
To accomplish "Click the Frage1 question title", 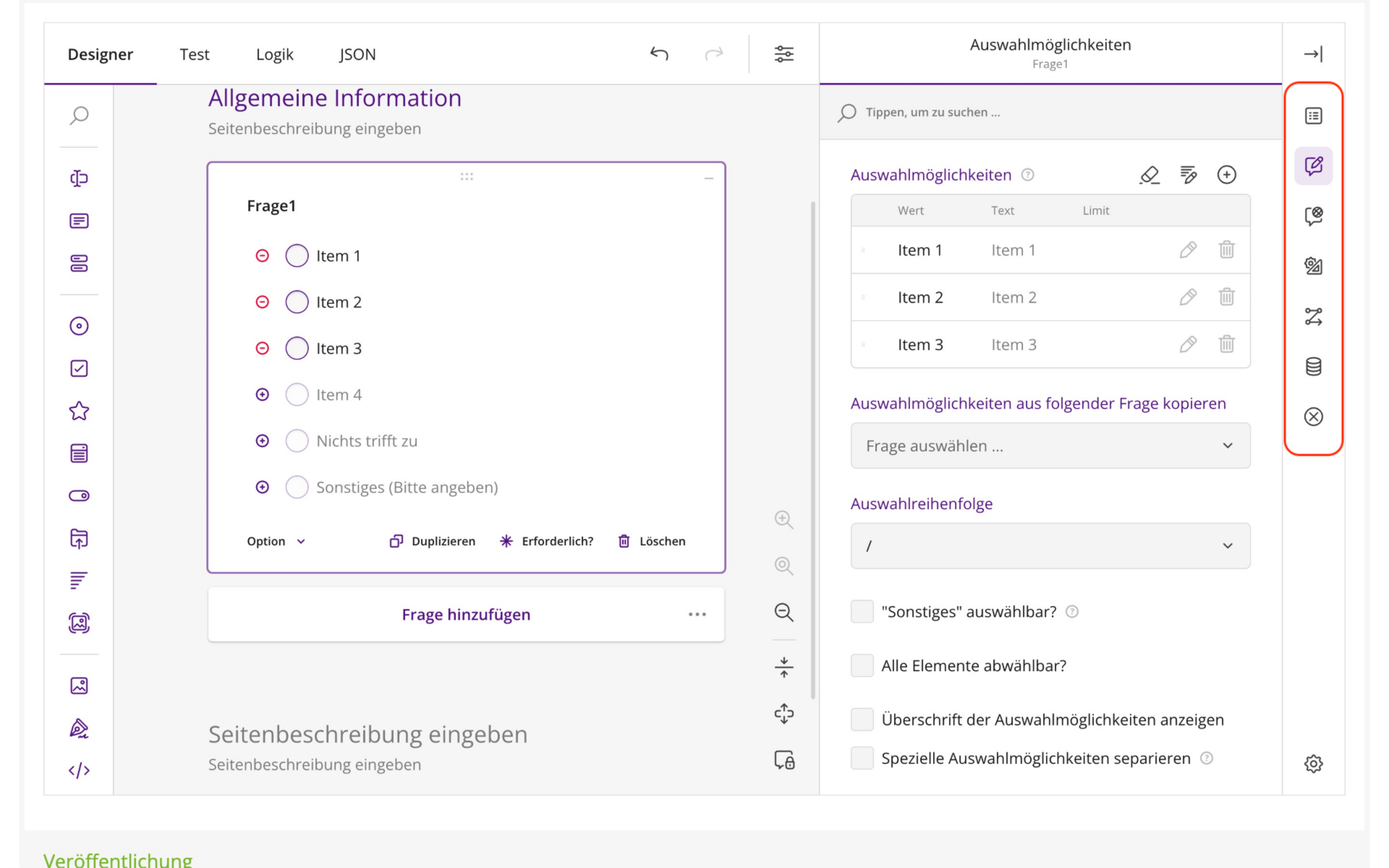I will click(271, 206).
